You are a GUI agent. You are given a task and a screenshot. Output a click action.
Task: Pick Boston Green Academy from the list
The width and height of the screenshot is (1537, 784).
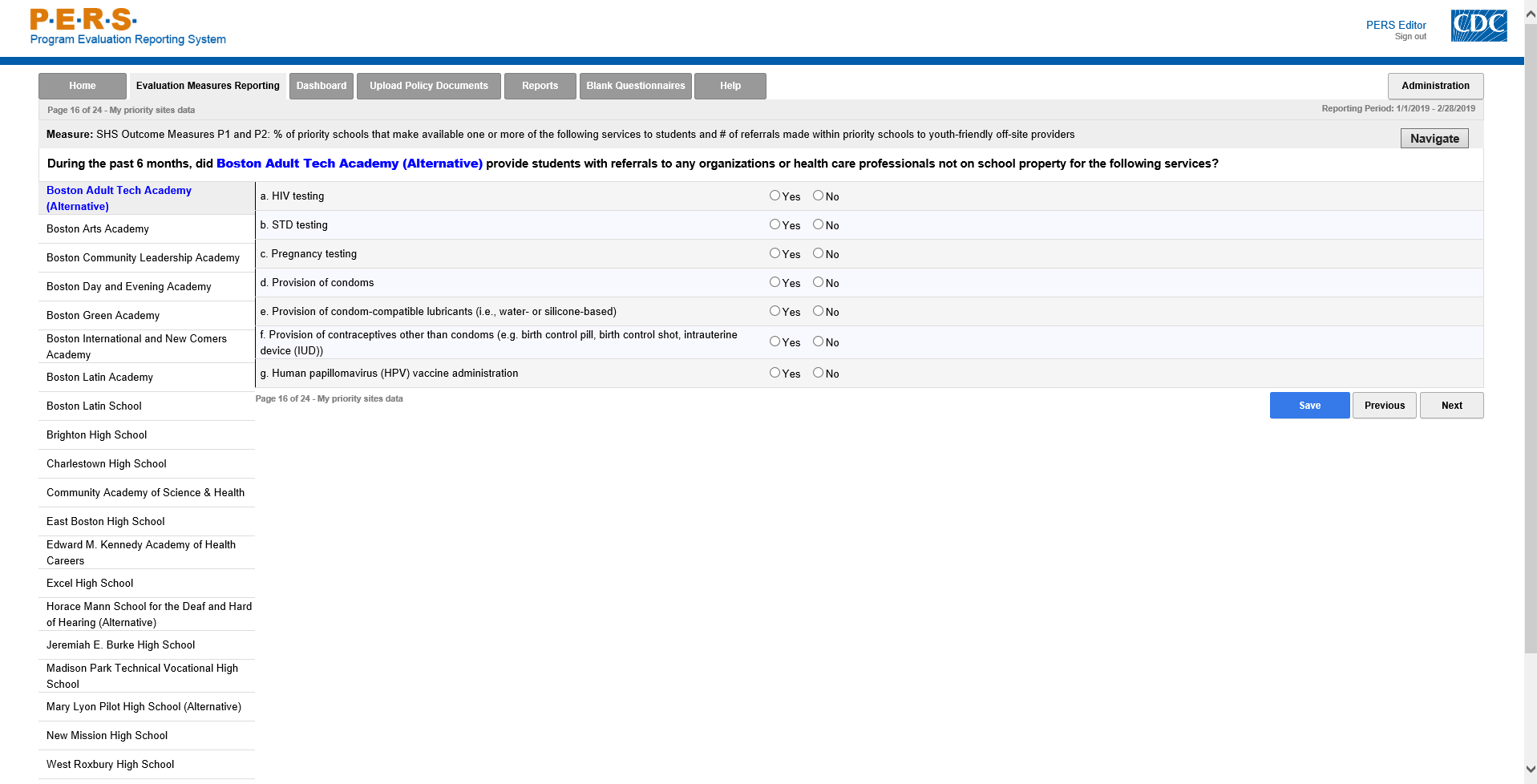(147, 316)
